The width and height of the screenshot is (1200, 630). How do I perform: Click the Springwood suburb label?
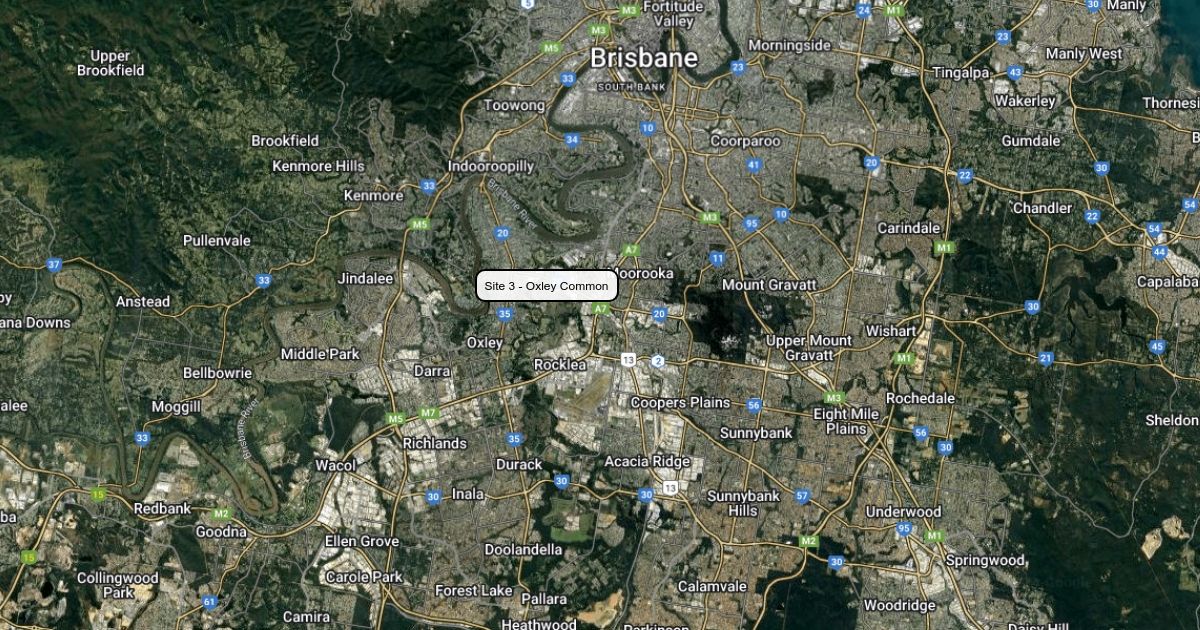985,560
